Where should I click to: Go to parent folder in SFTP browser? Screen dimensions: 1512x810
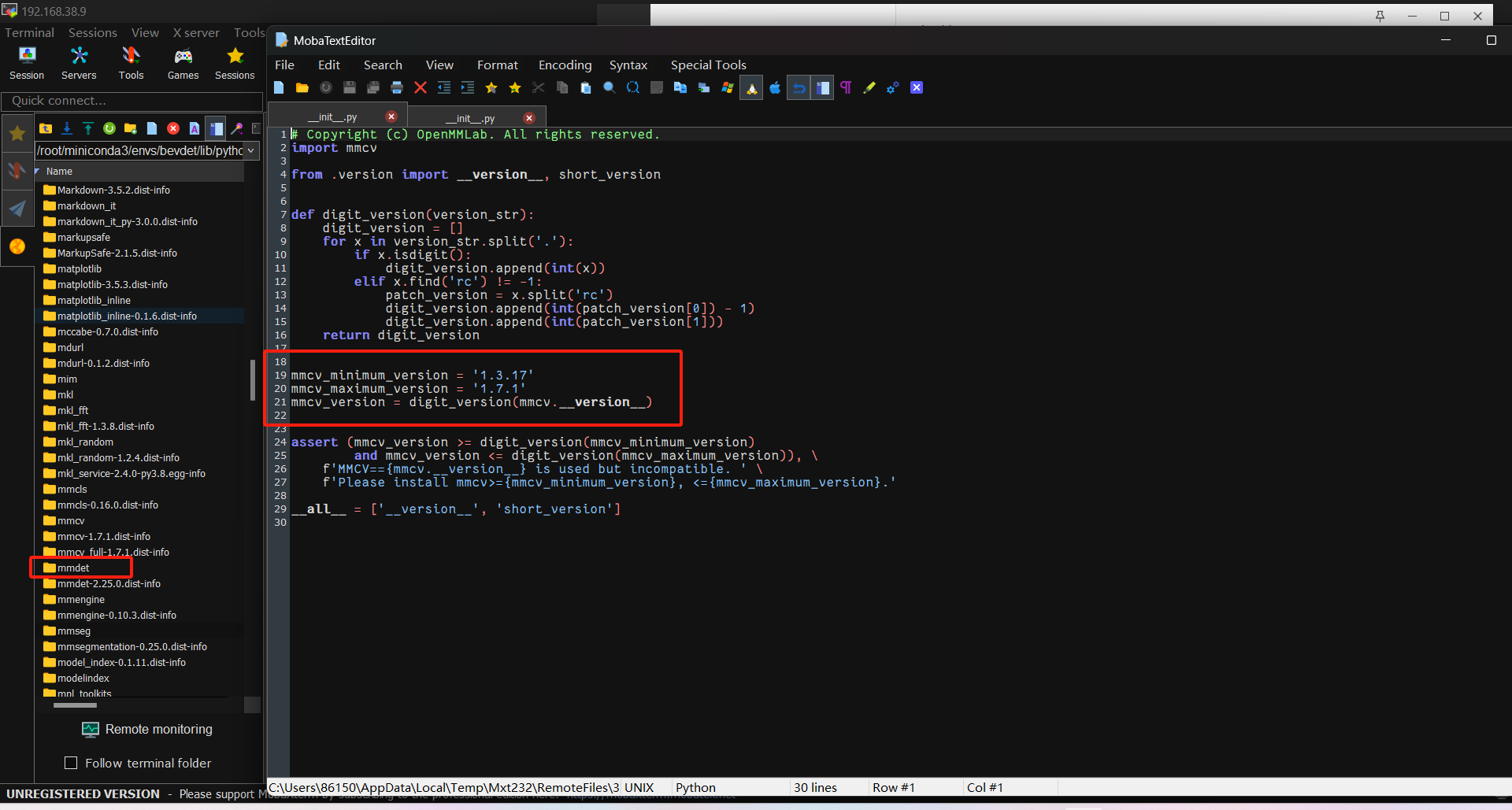(46, 128)
